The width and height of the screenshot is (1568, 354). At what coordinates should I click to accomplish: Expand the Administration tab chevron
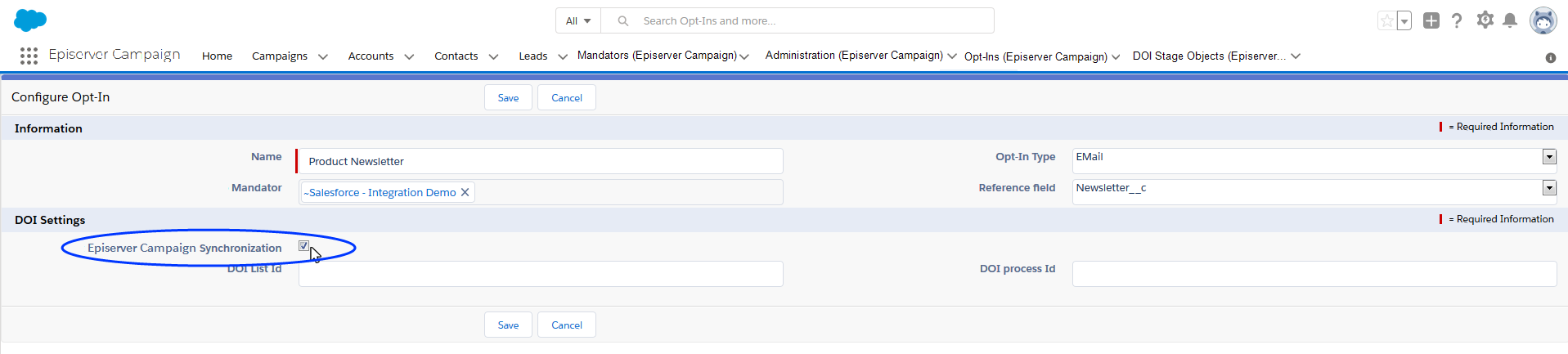pyautogui.click(x=952, y=56)
